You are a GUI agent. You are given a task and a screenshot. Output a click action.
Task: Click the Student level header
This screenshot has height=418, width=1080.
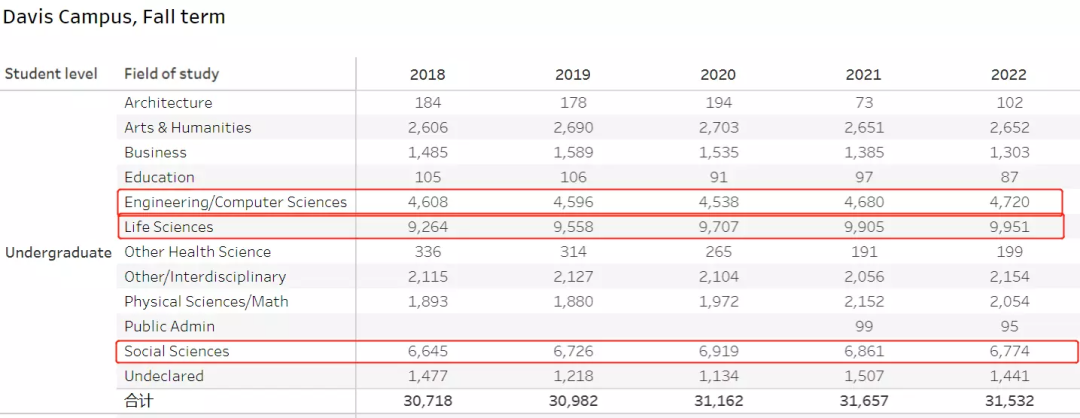click(51, 73)
